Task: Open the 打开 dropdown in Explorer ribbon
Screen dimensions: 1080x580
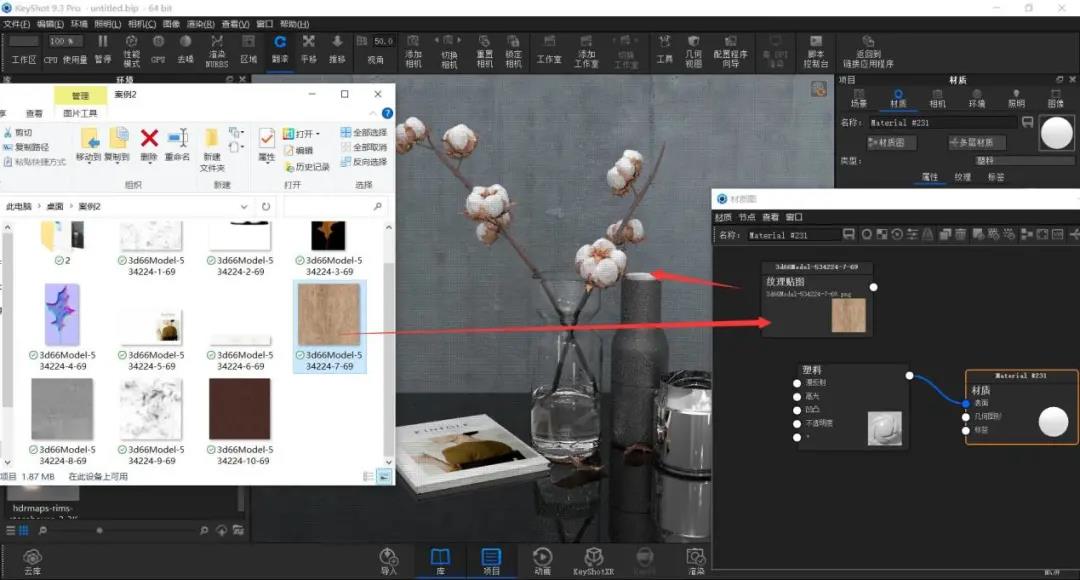Action: click(302, 133)
